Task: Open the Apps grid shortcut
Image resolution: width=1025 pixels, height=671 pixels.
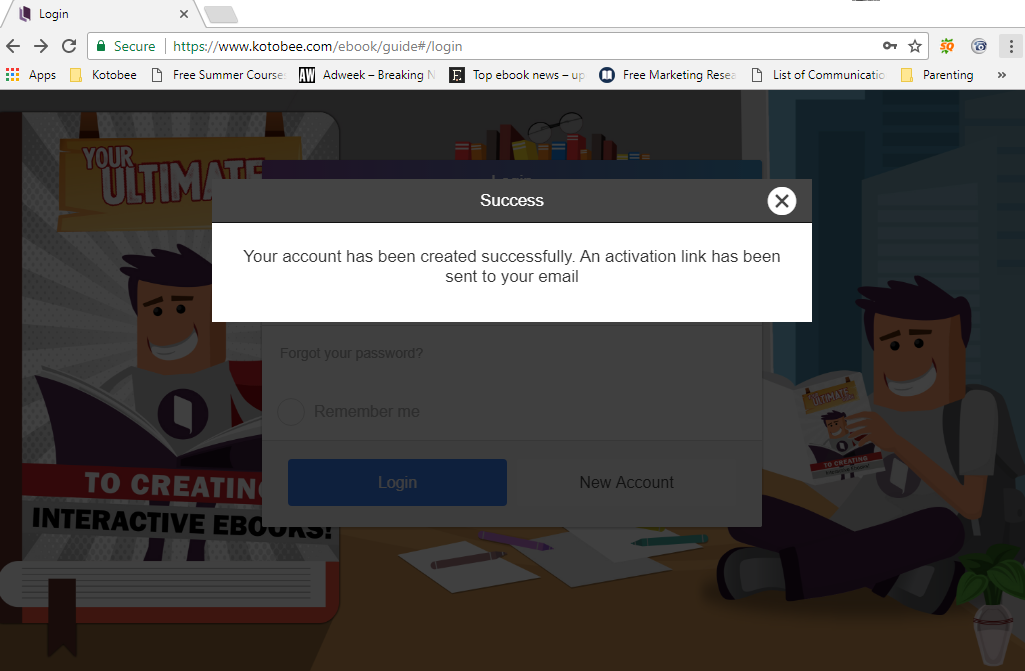Action: tap(31, 75)
